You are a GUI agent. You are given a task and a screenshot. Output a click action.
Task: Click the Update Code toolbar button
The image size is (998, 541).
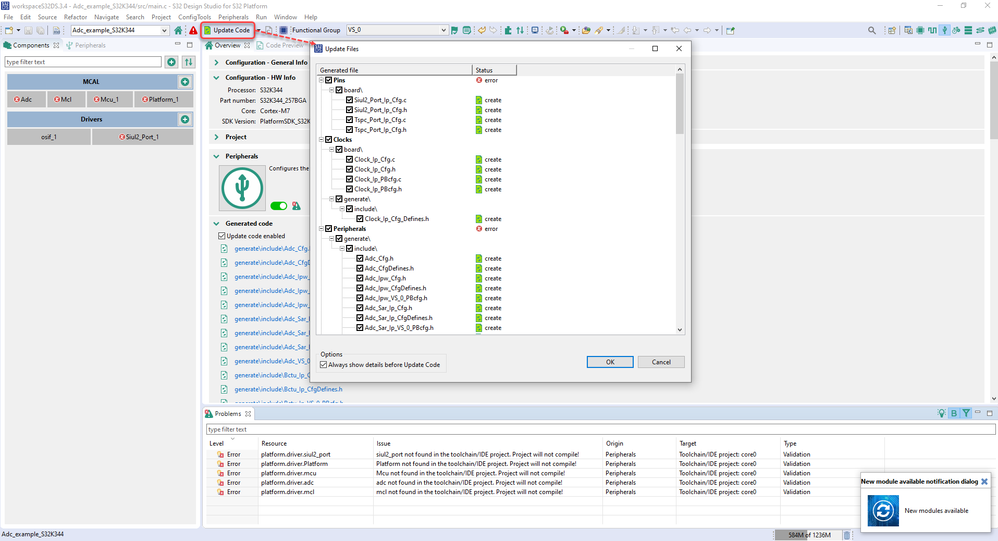pyautogui.click(x=228, y=30)
